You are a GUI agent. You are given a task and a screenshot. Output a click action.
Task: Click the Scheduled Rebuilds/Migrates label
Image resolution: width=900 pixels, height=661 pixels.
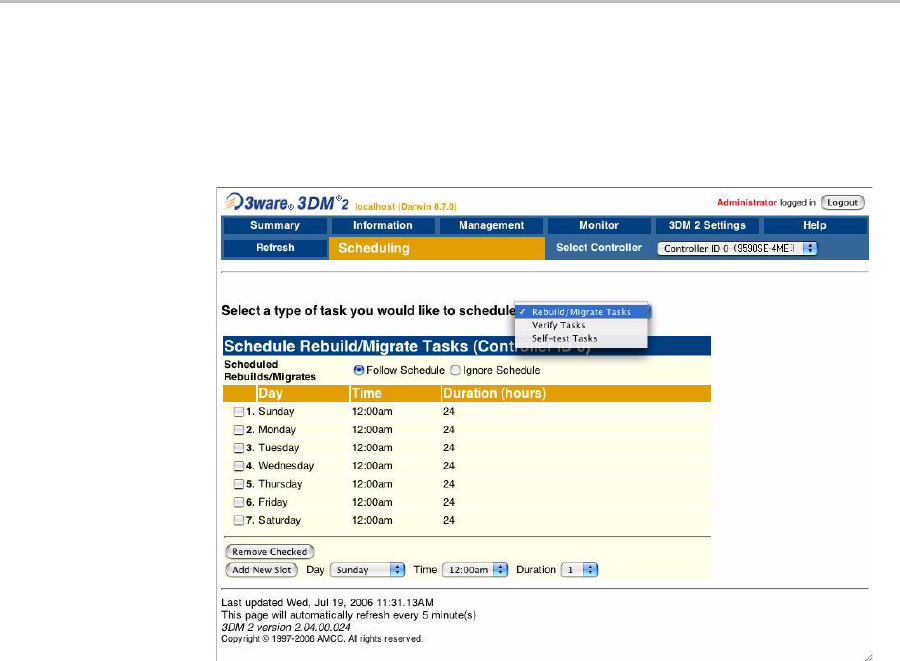[x=270, y=371]
